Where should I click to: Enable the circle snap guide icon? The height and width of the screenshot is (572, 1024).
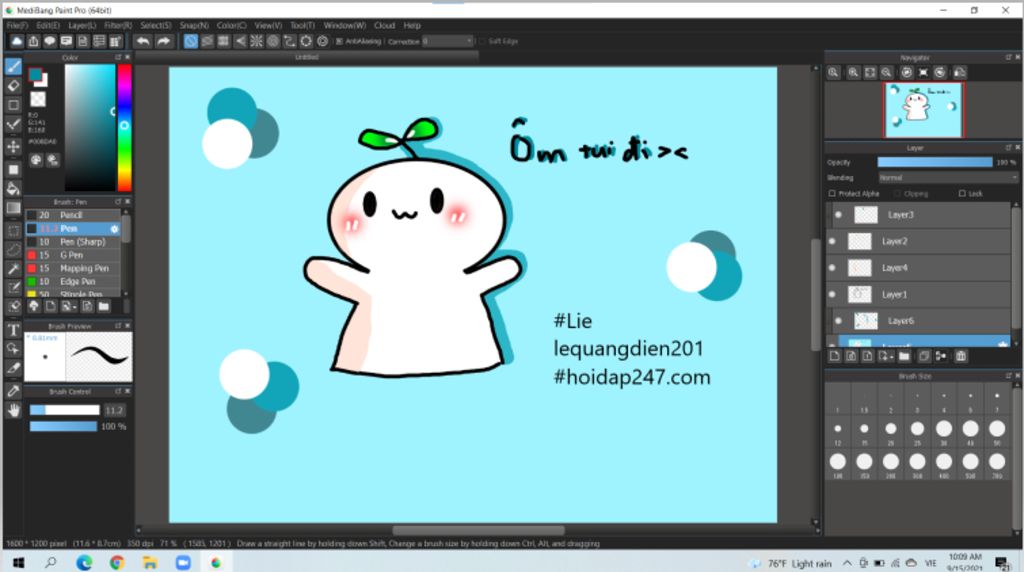tap(273, 41)
